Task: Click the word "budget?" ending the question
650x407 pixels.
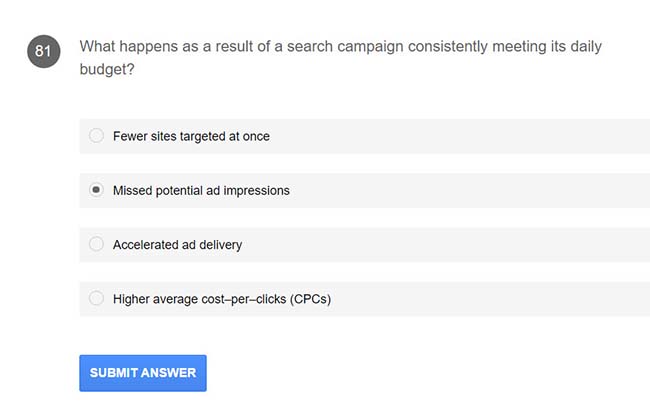Action: (107, 73)
